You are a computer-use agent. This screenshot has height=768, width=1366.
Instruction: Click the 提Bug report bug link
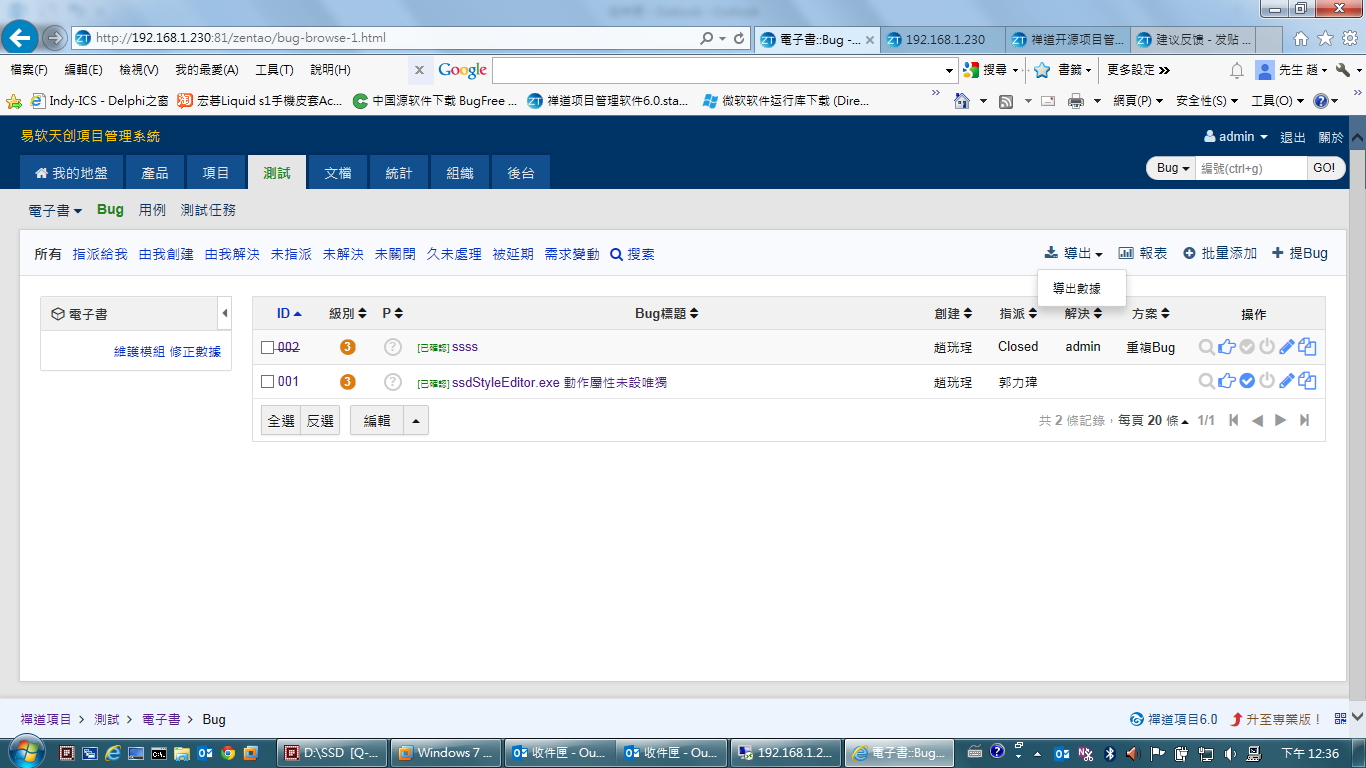point(1299,254)
